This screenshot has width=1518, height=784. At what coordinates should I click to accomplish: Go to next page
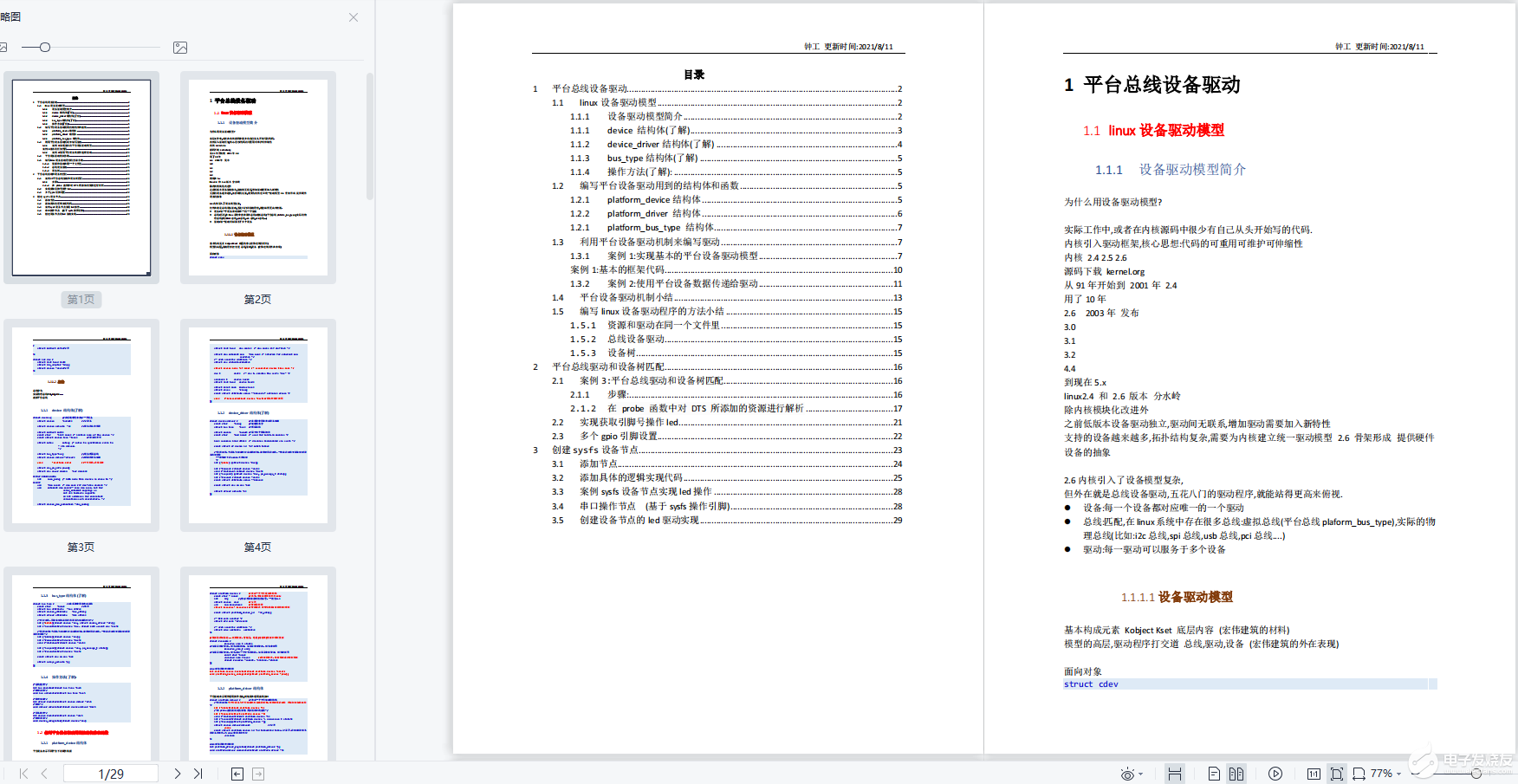pos(177,774)
